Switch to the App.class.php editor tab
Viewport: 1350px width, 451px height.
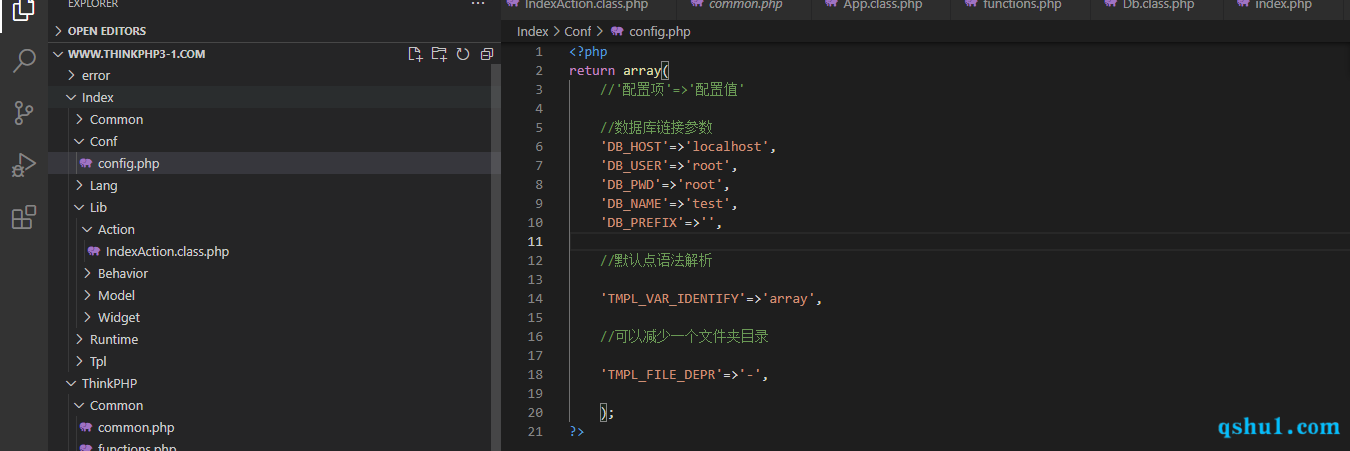click(882, 5)
